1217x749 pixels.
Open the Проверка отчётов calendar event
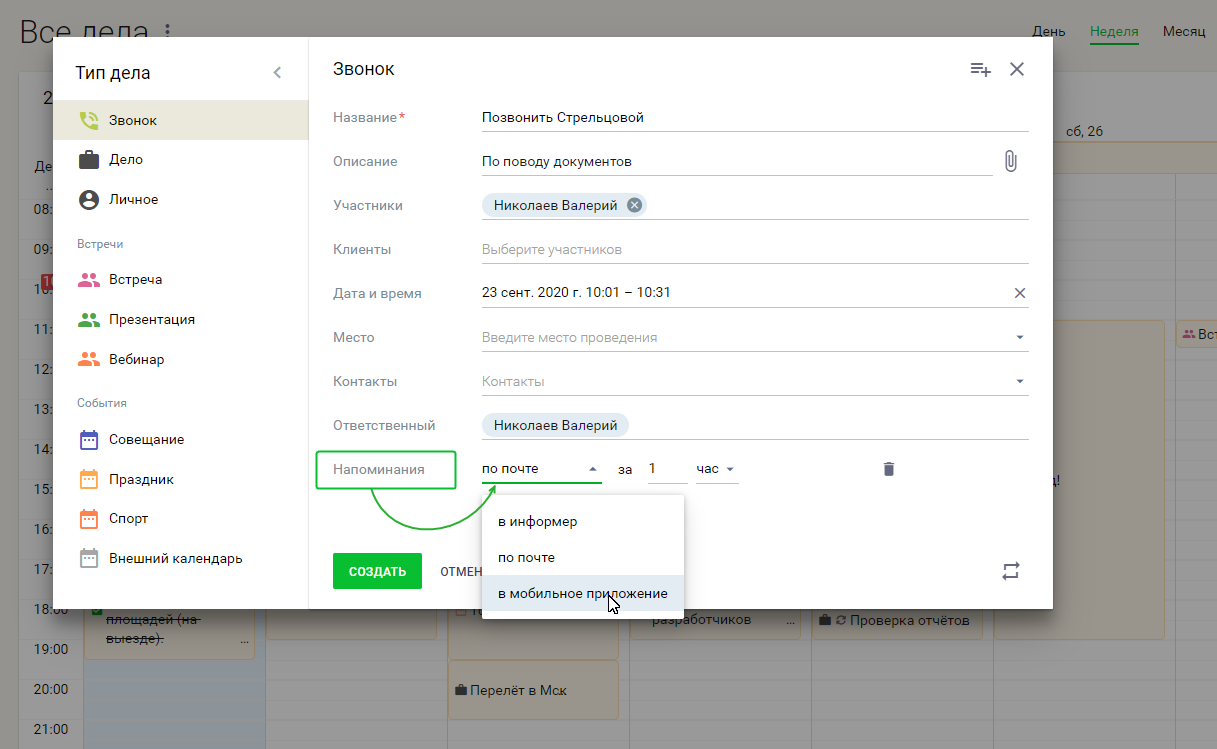tap(897, 623)
